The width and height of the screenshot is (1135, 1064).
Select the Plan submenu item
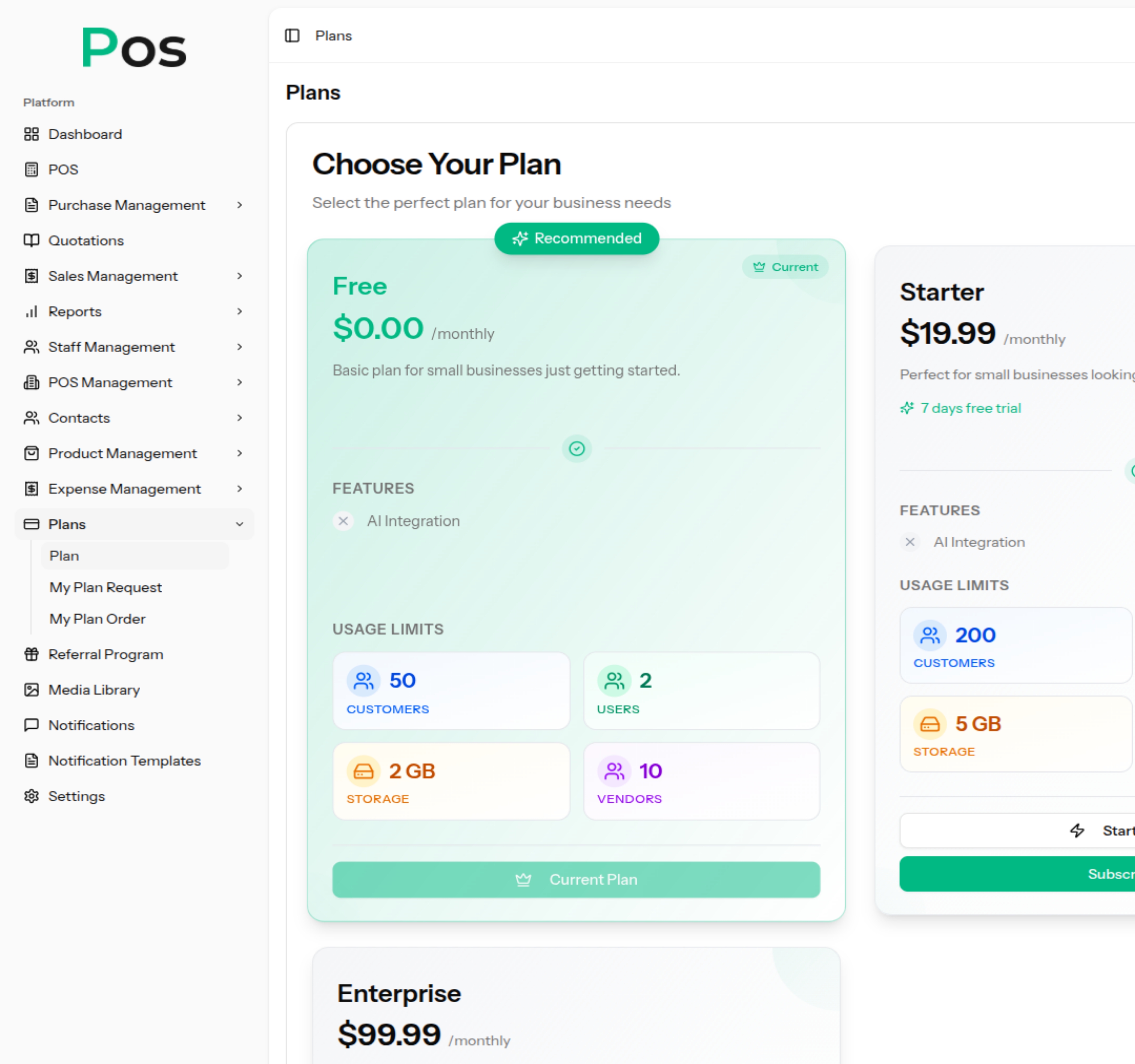pyautogui.click(x=64, y=555)
